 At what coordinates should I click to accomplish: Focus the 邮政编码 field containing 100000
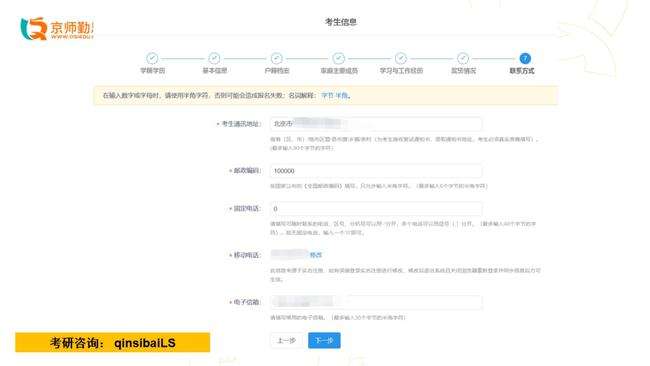tap(376, 171)
